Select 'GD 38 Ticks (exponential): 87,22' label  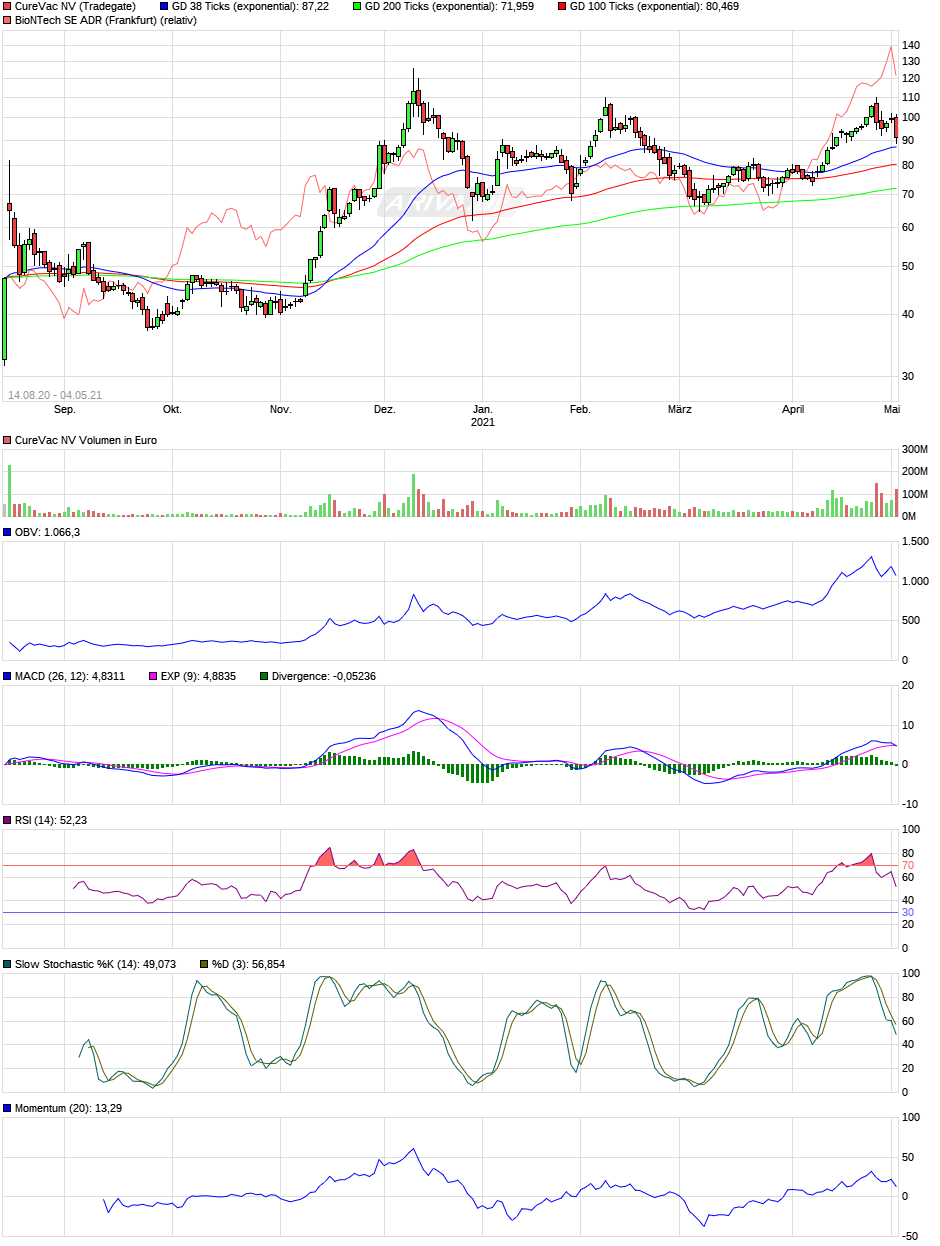pyautogui.click(x=252, y=6)
